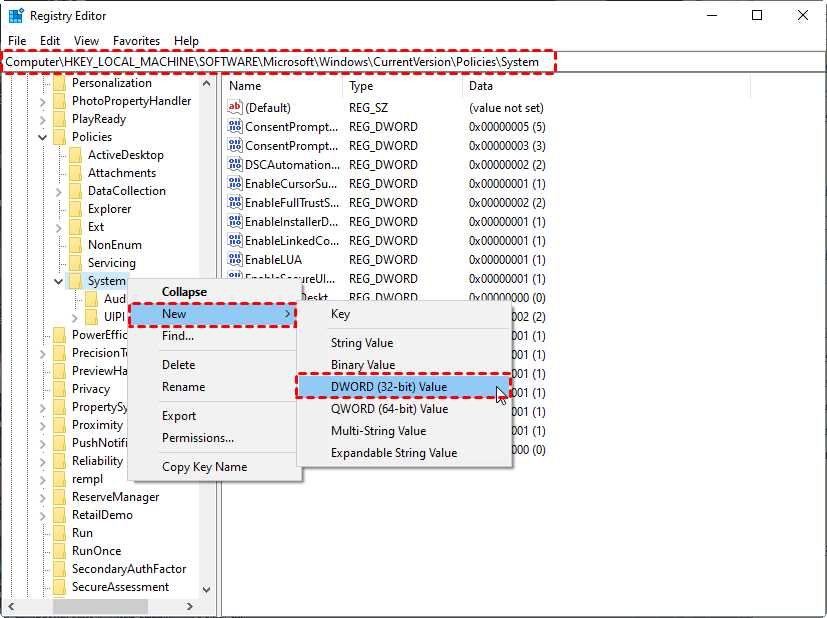
Task: Click the Personalization folder icon
Action: tap(60, 83)
